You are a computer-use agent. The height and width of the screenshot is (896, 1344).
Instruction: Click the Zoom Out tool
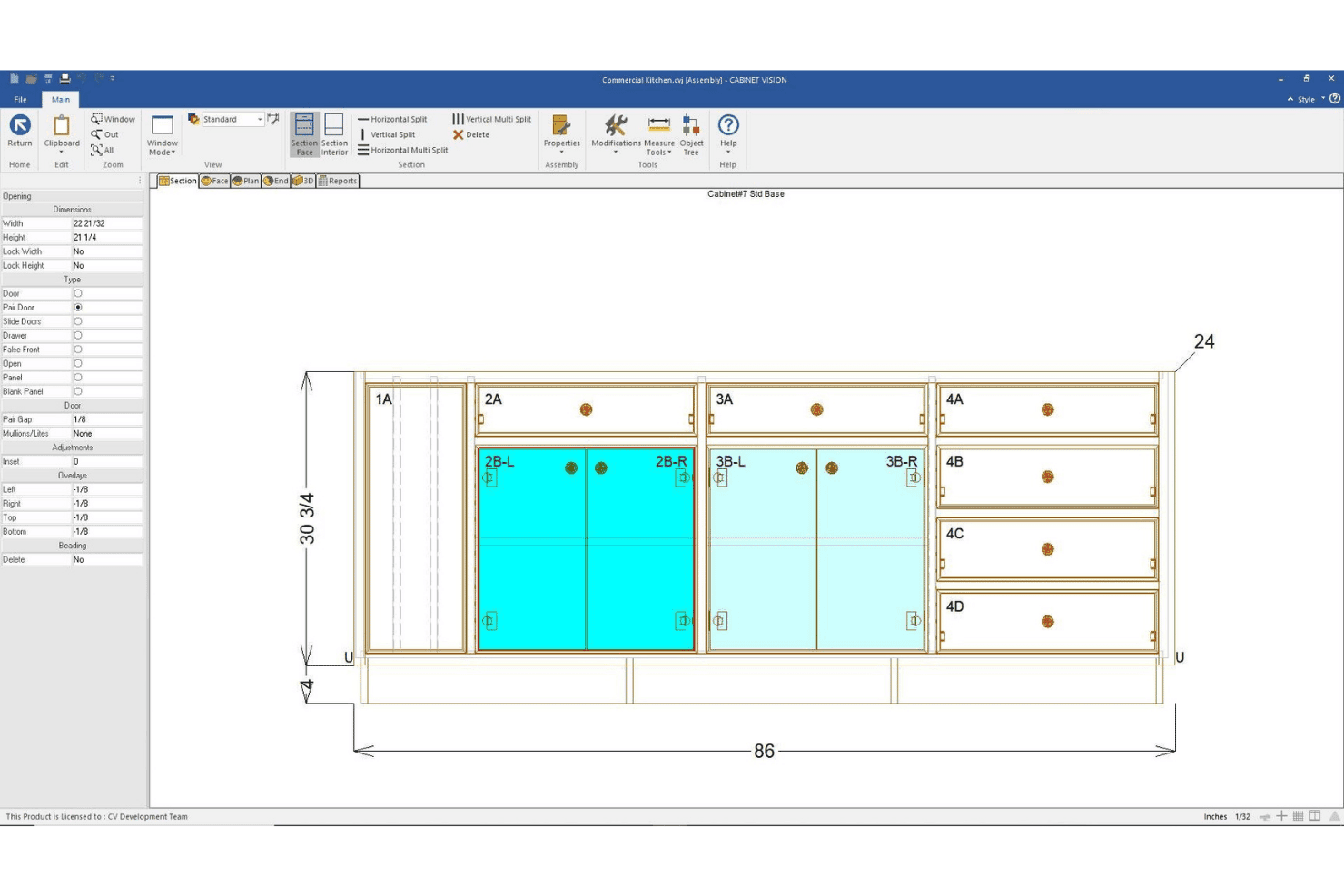pyautogui.click(x=104, y=134)
